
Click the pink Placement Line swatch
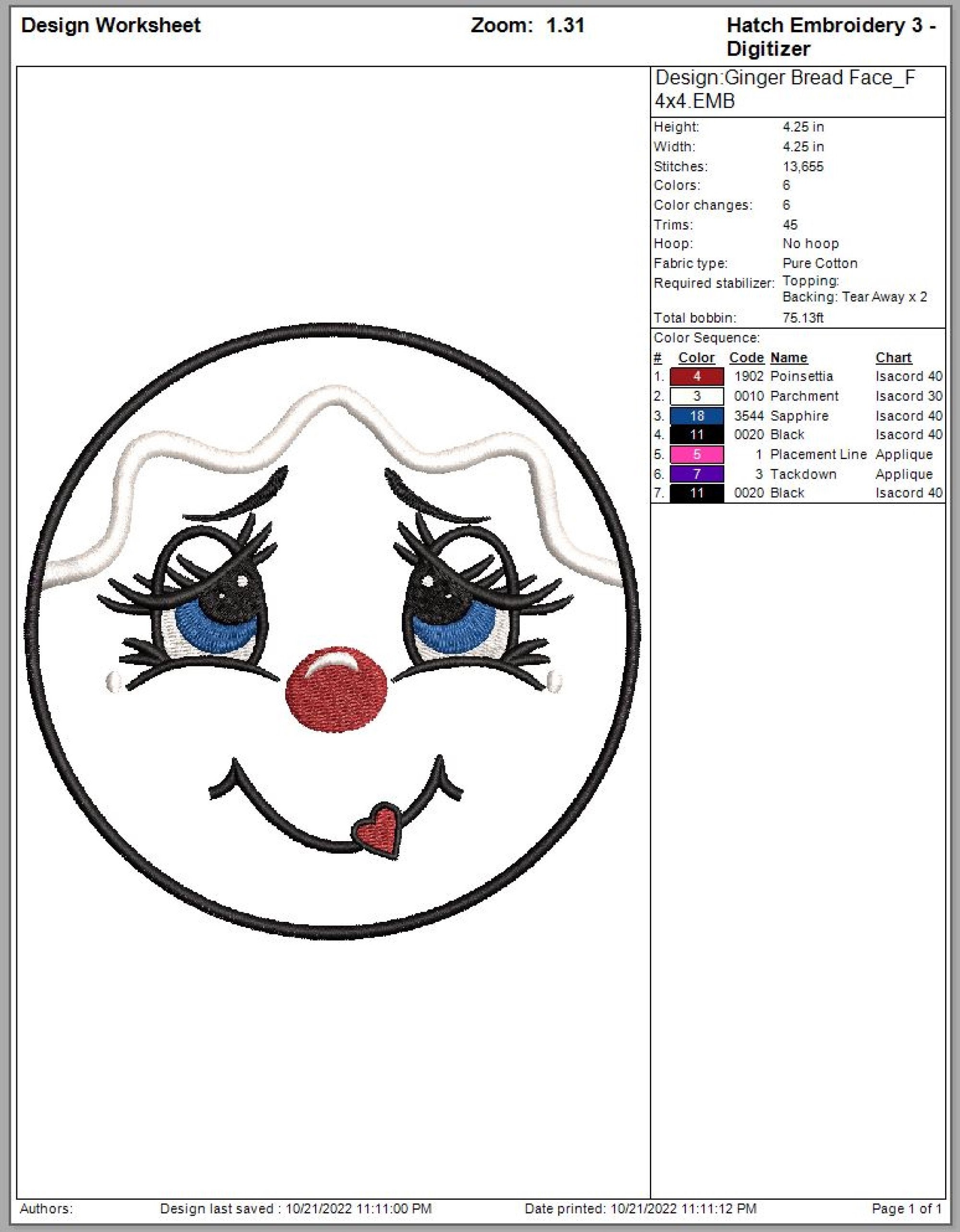696,454
